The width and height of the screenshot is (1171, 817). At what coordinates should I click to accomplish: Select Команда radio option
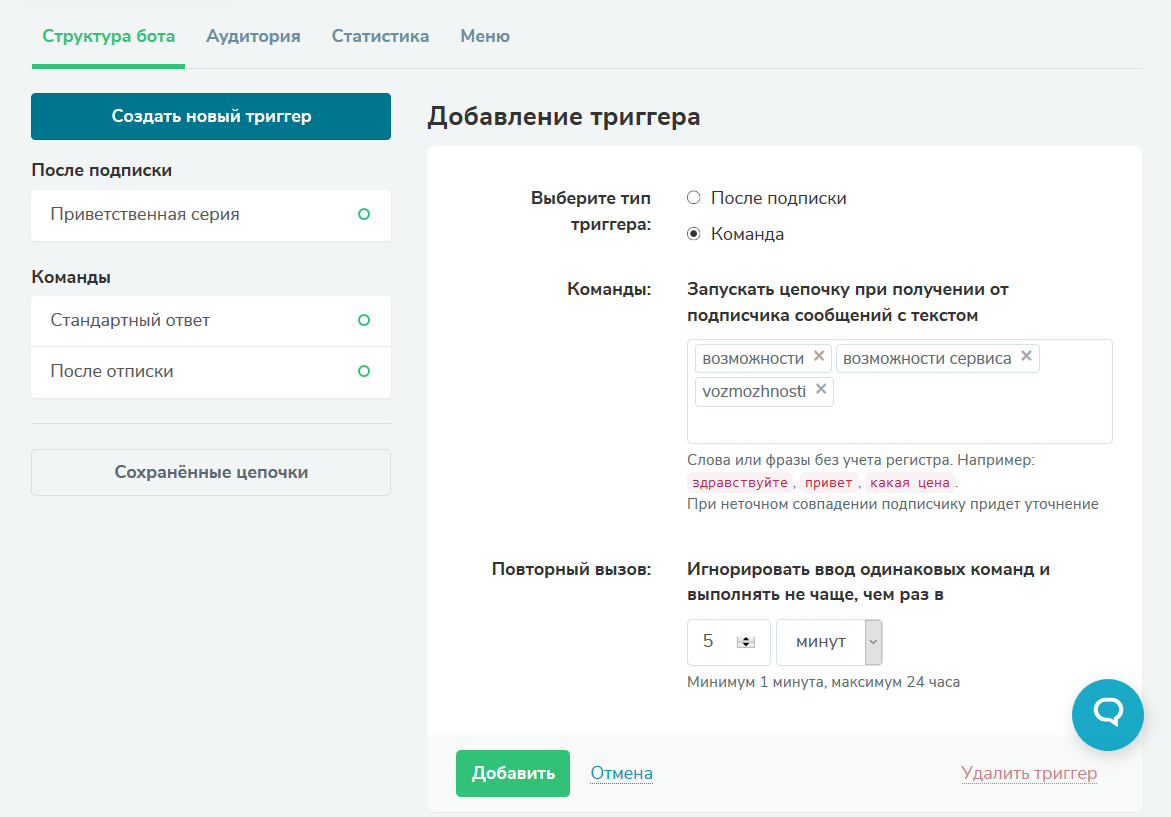pos(694,234)
